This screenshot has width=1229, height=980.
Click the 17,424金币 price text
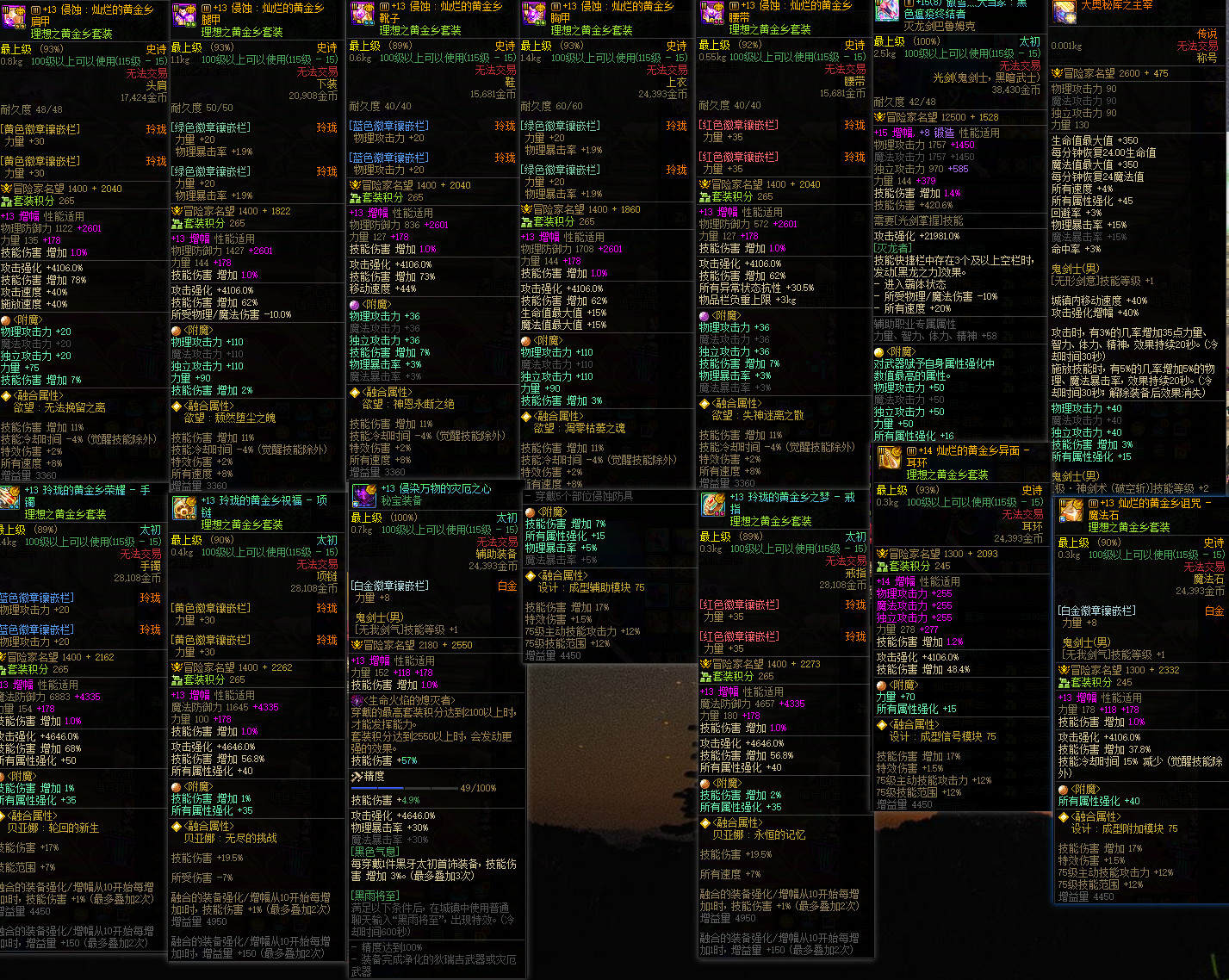click(144, 98)
